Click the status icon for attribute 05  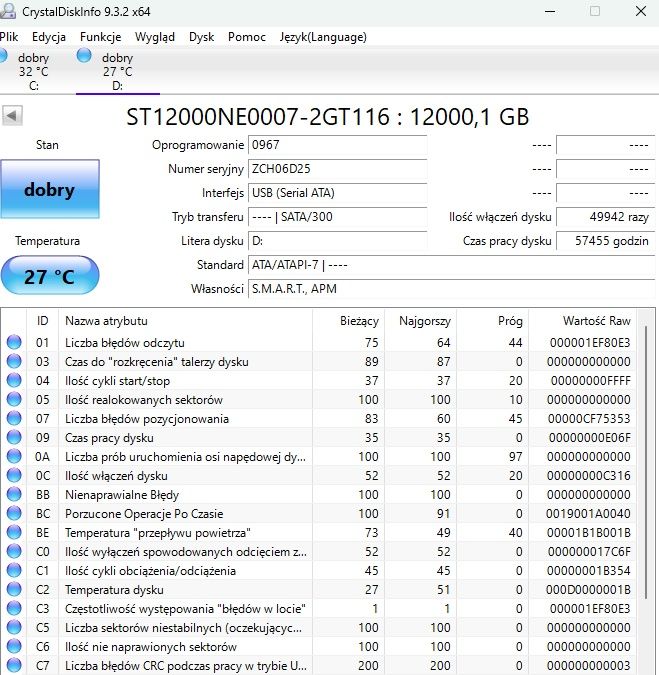(x=14, y=399)
